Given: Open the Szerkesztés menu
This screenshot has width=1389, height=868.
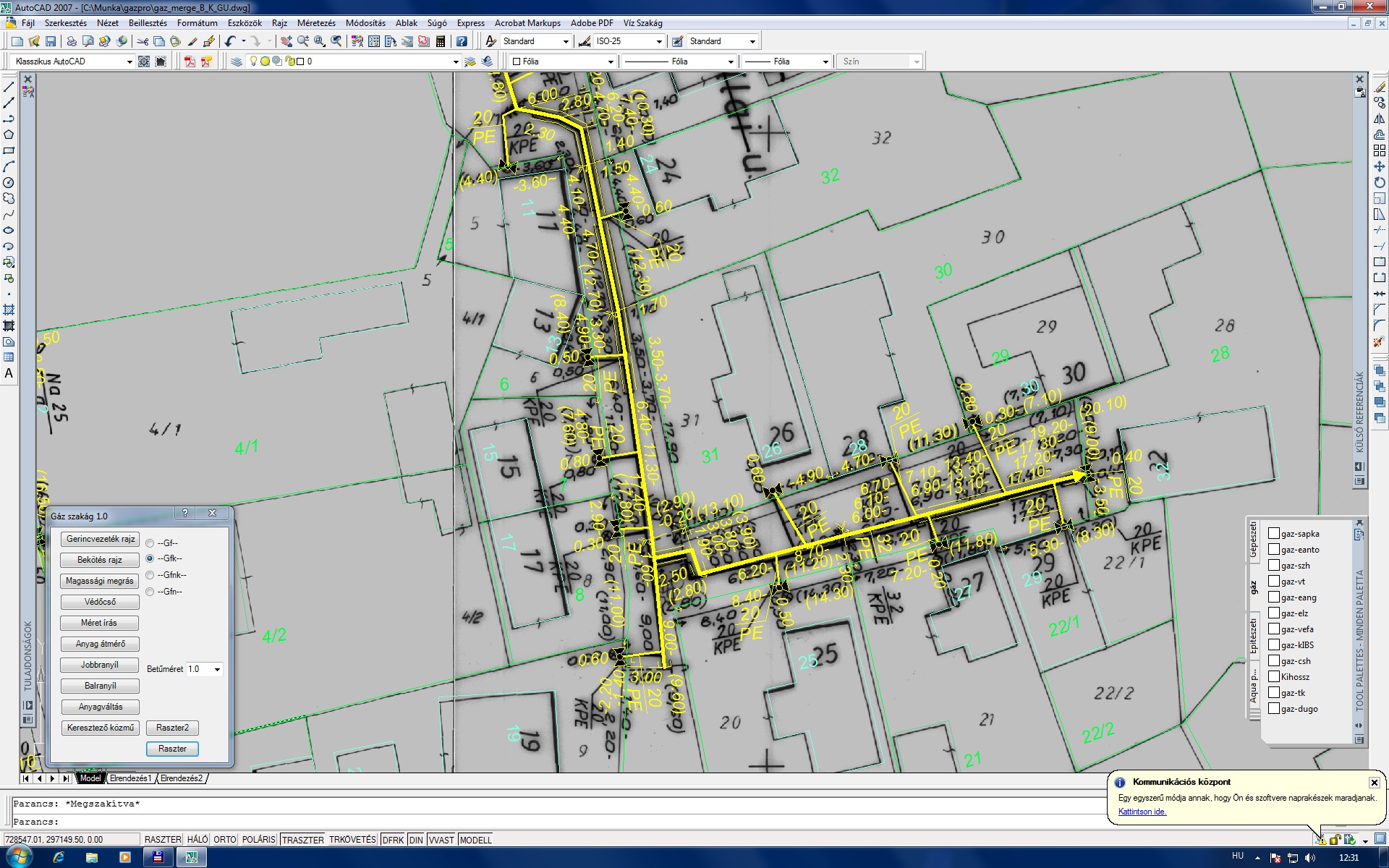Looking at the screenshot, I should coord(66,23).
